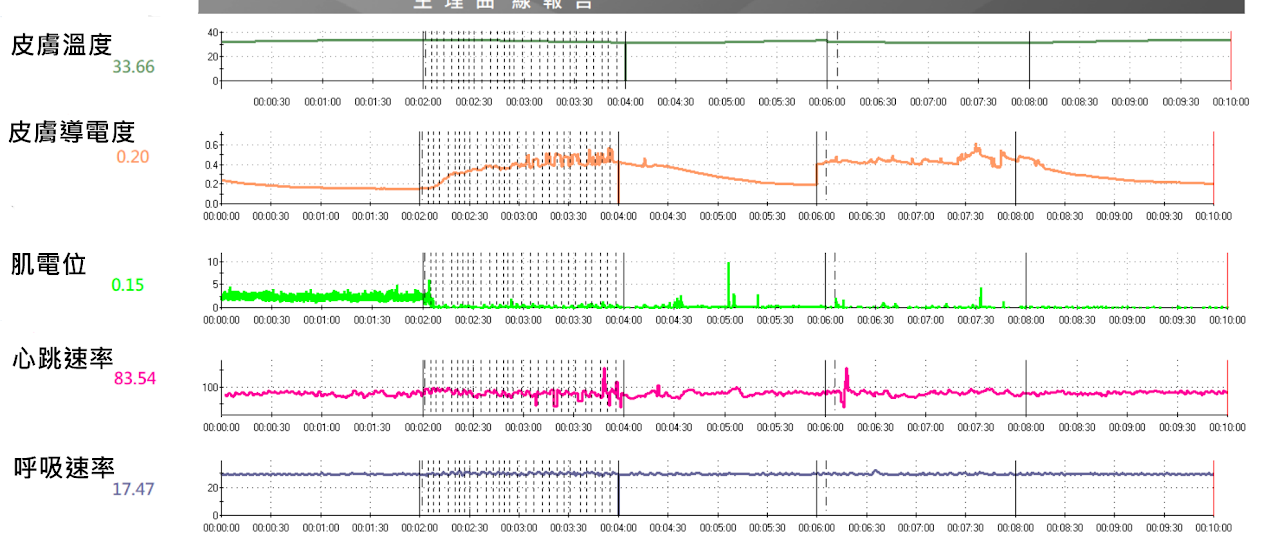The height and width of the screenshot is (545, 1280).
Task: Click the 肌電位 channel label
Action: 48,263
